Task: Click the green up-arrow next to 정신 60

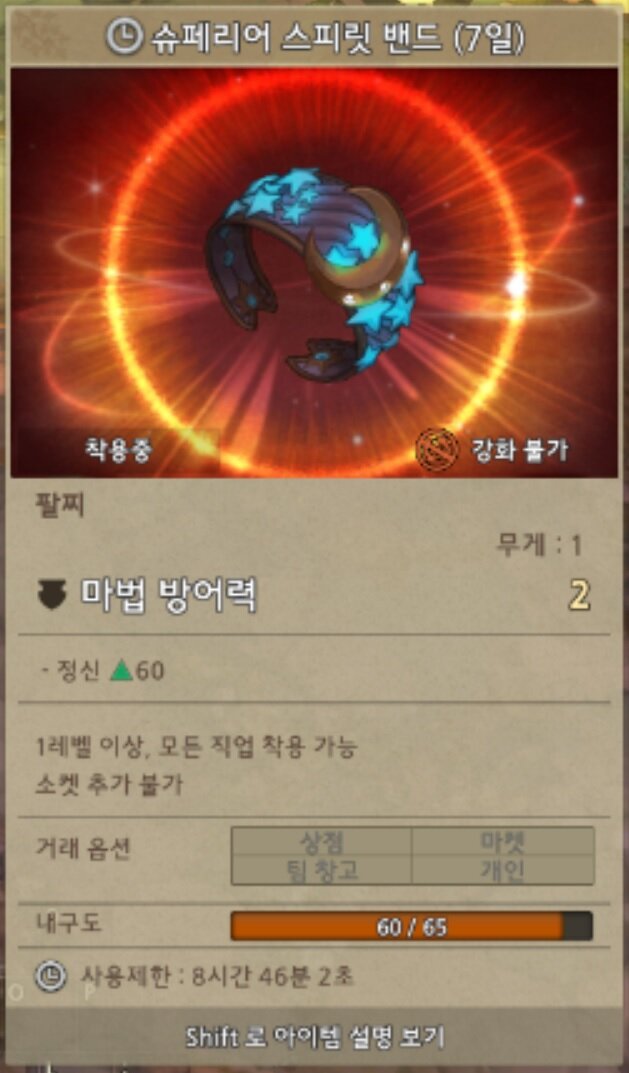Action: coord(121,670)
